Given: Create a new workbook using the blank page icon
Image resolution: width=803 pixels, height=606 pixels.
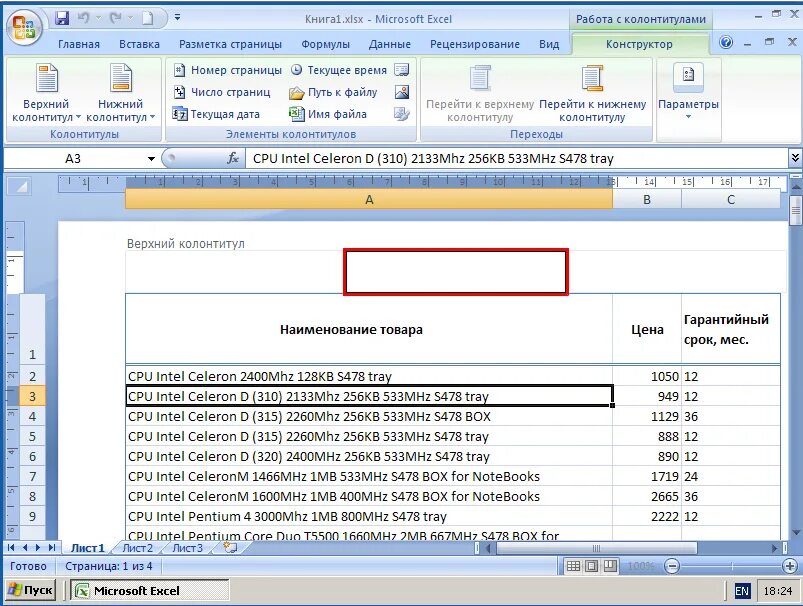Looking at the screenshot, I should [x=147, y=19].
